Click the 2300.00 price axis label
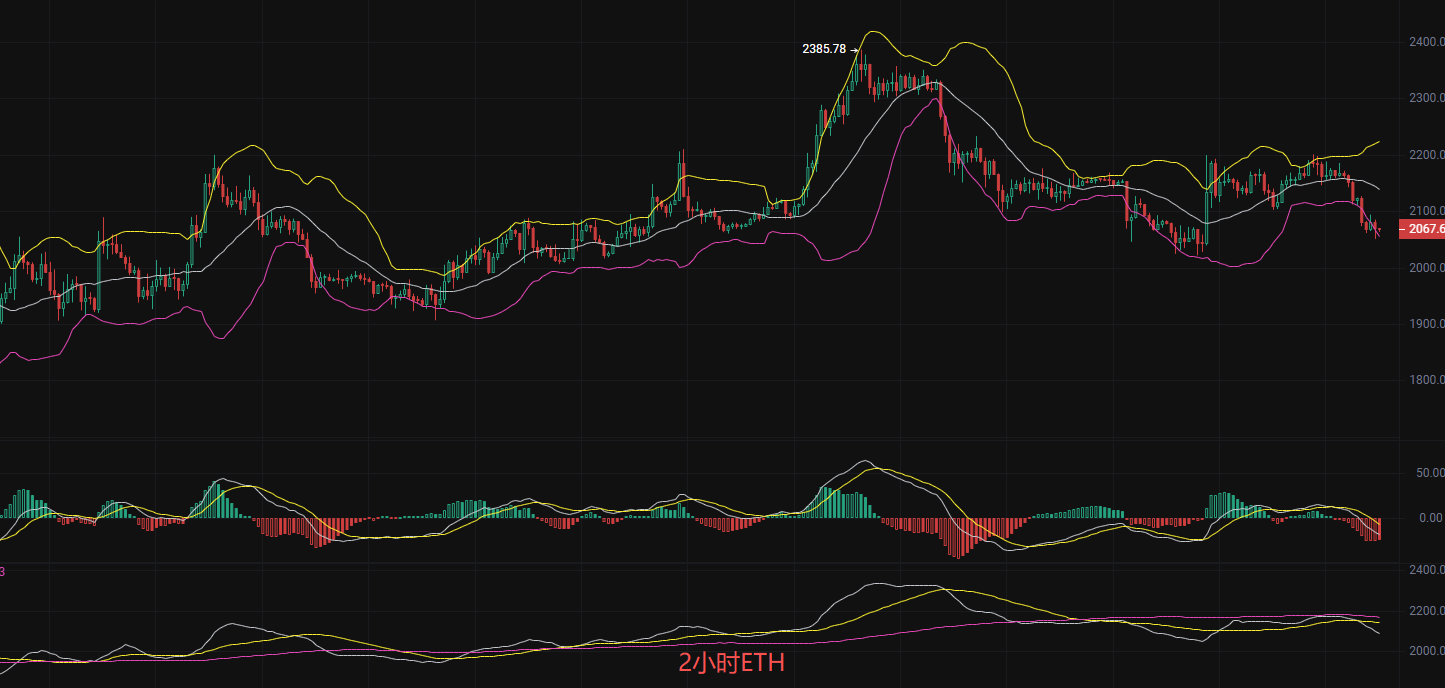The width and height of the screenshot is (1445, 688). (1425, 98)
